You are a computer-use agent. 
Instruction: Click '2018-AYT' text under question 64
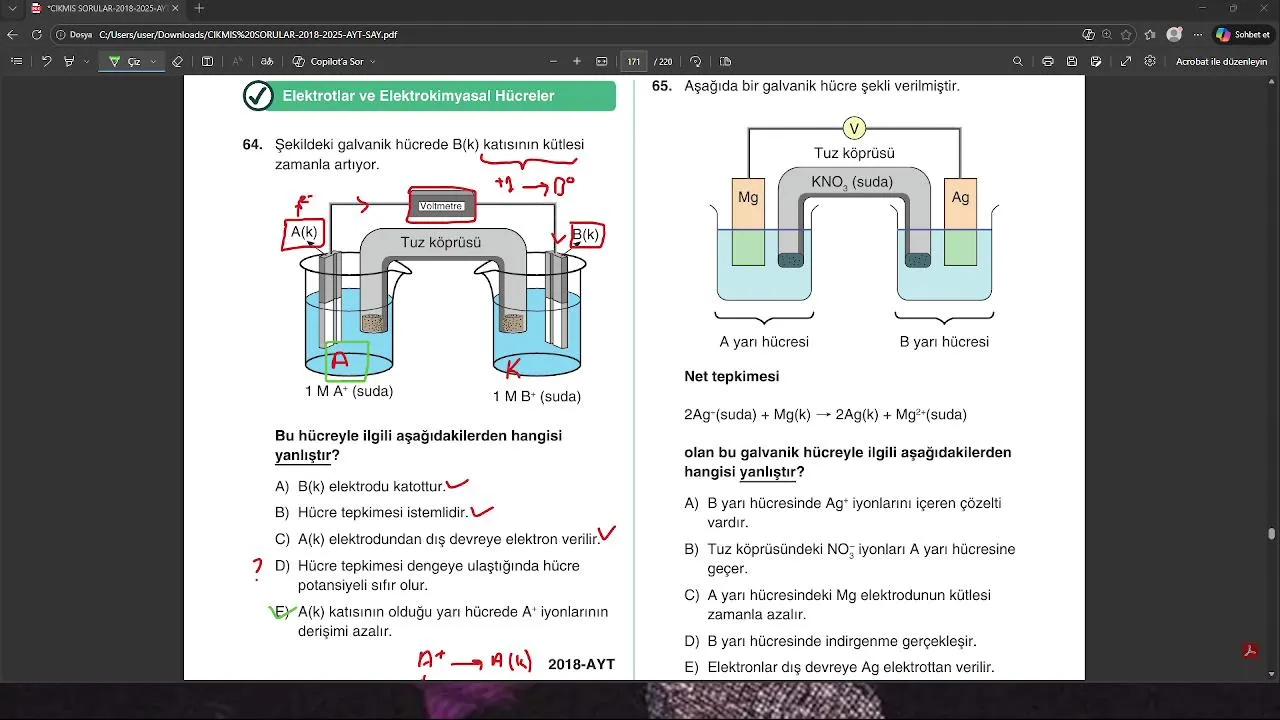click(581, 664)
